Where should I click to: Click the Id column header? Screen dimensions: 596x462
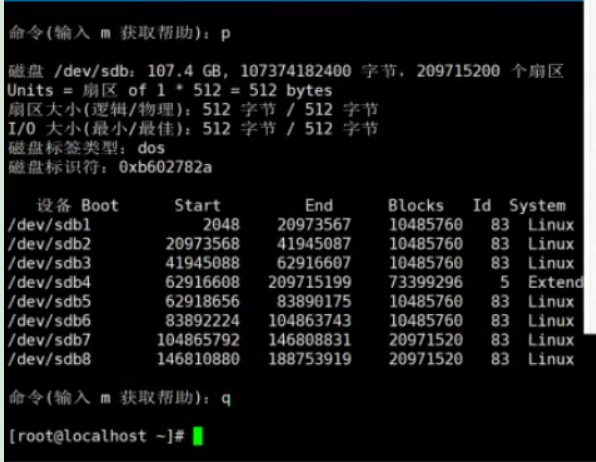[482, 206]
